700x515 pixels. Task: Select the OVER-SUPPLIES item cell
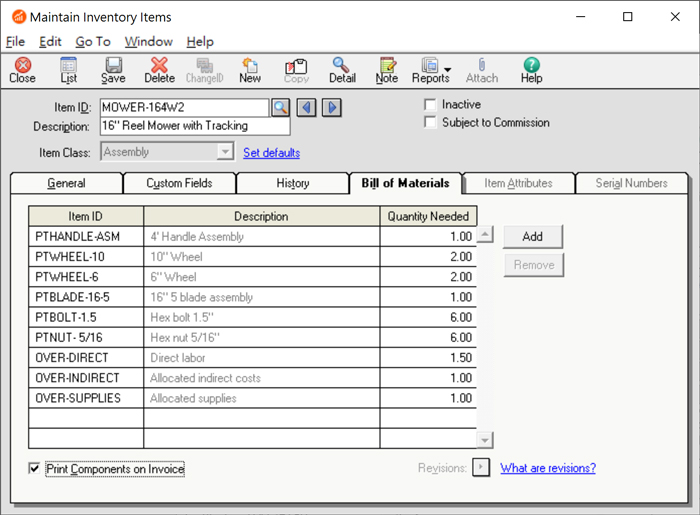coord(86,398)
